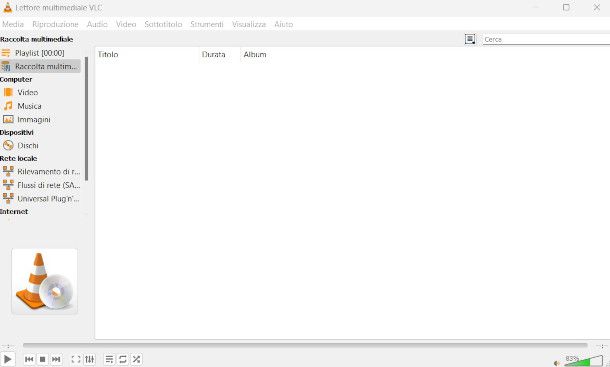
Task: Close the VLC window
Action: click(596, 7)
